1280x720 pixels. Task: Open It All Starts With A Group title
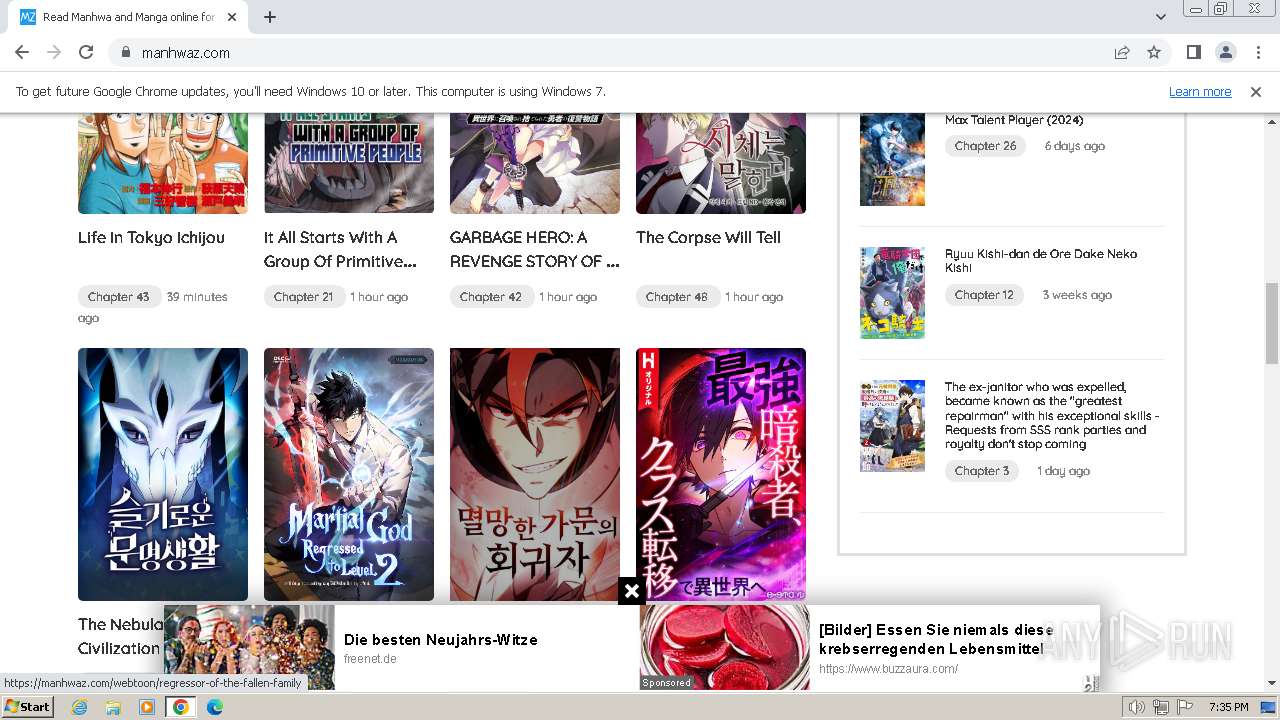tap(340, 250)
